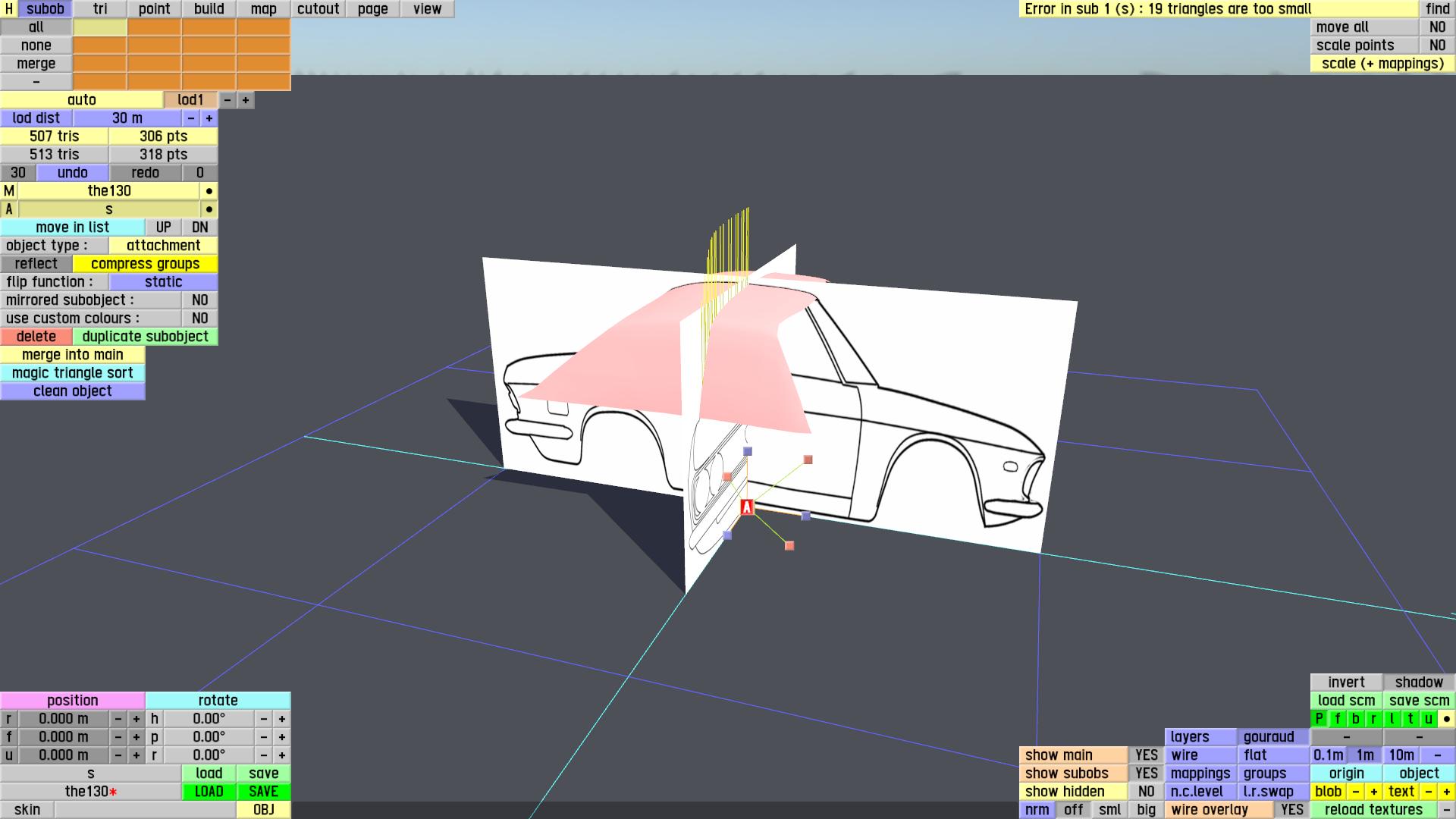Select the pale yellow group swatch
Image resolution: width=1456 pixels, height=819 pixels.
point(99,27)
